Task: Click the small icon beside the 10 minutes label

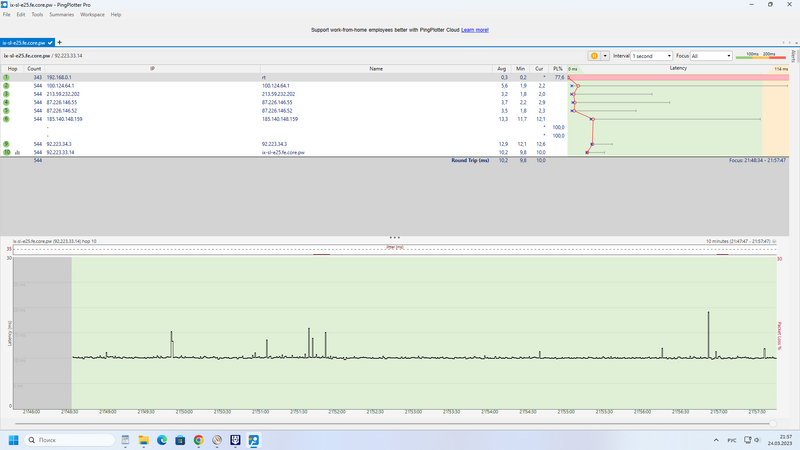Action: coord(774,241)
